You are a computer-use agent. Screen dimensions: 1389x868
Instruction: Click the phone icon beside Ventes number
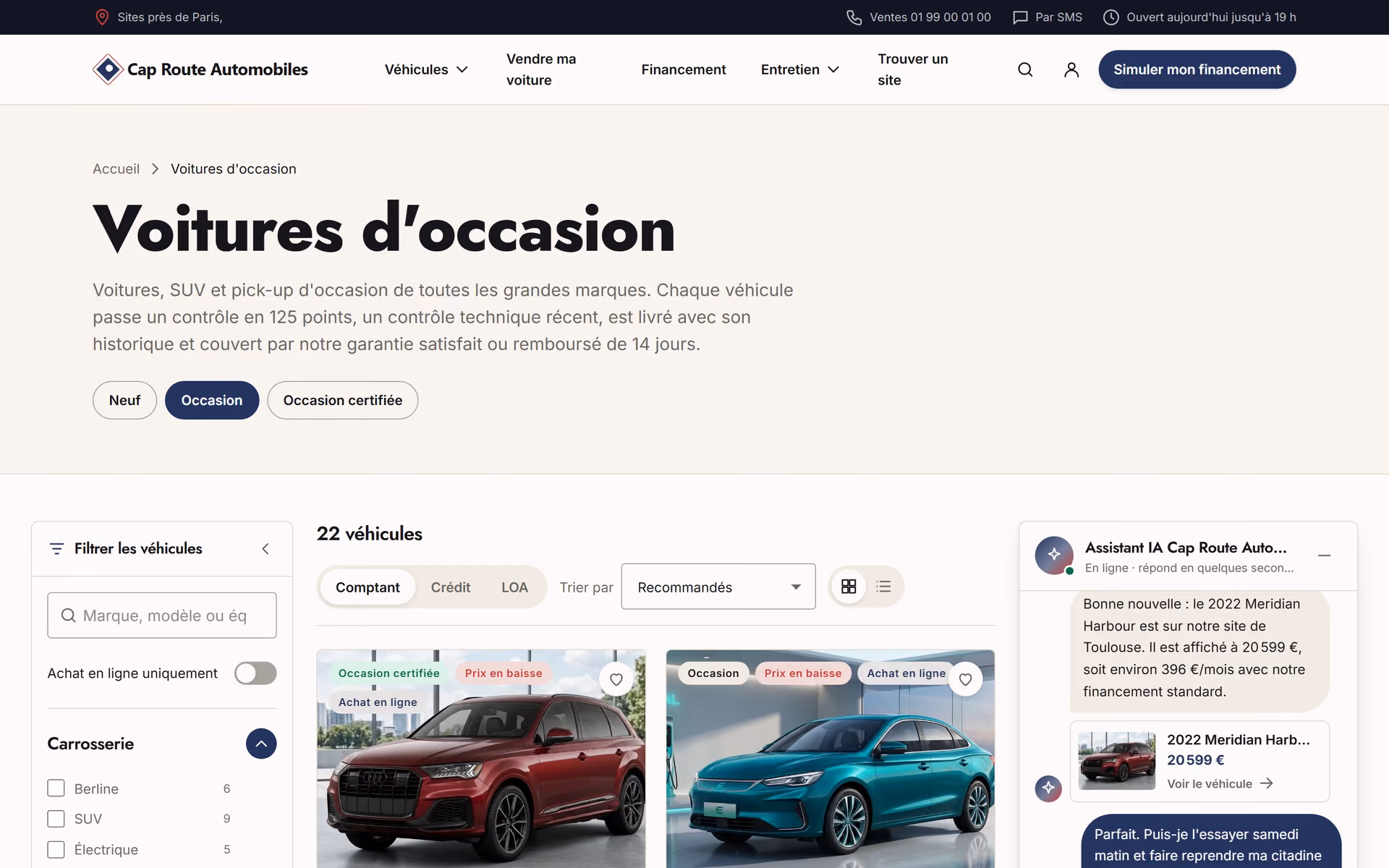[x=854, y=17]
